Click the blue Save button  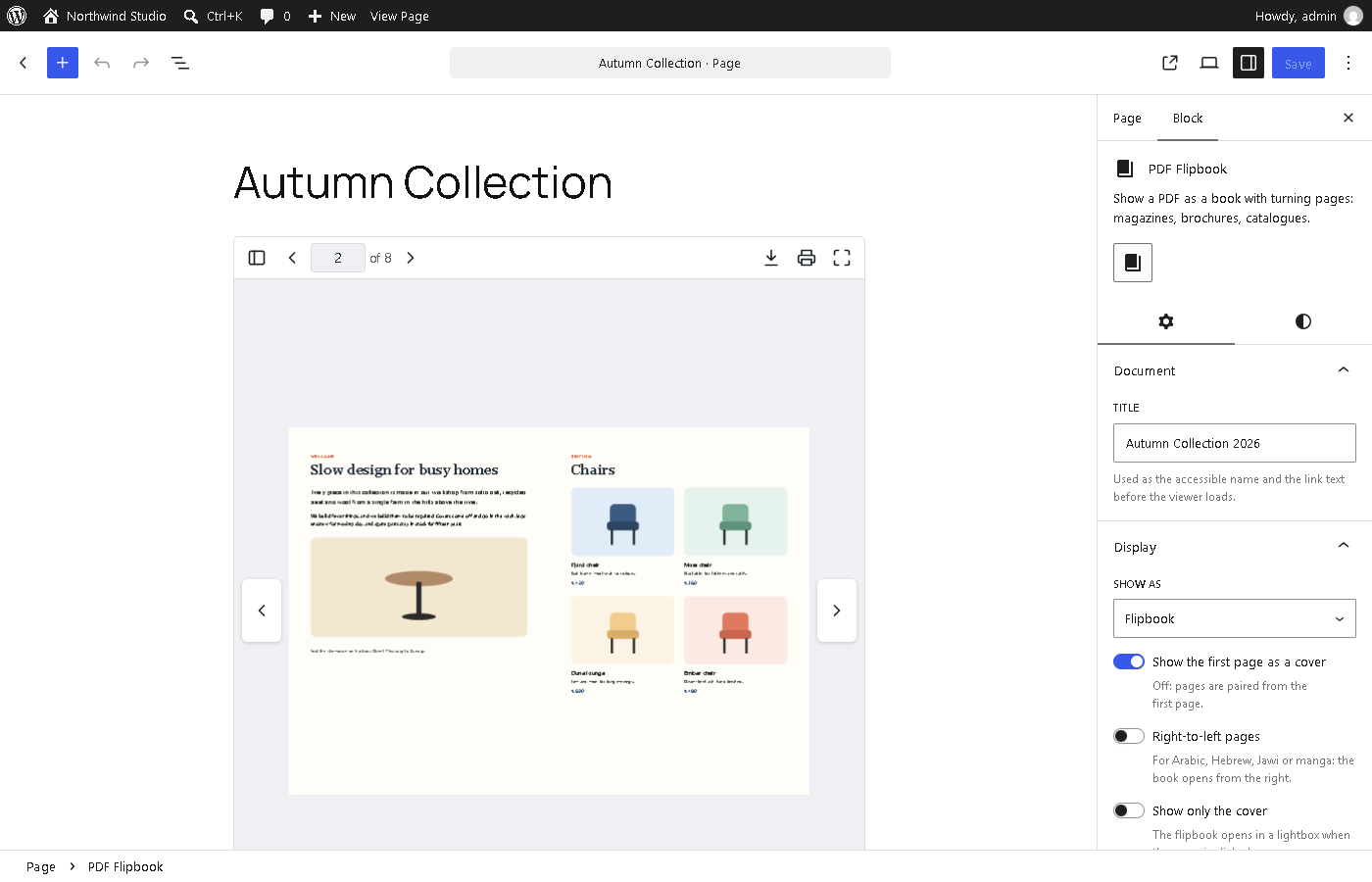click(x=1298, y=63)
